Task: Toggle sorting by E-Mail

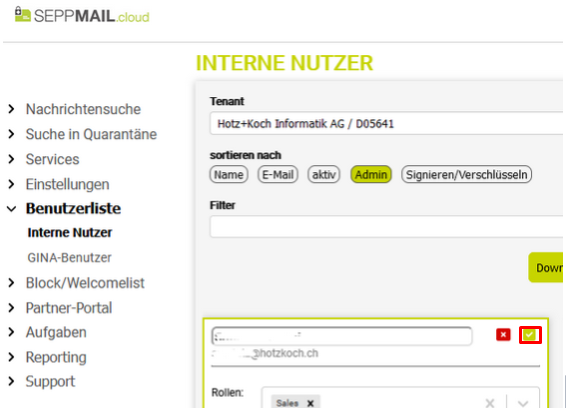Action: pyautogui.click(x=278, y=174)
